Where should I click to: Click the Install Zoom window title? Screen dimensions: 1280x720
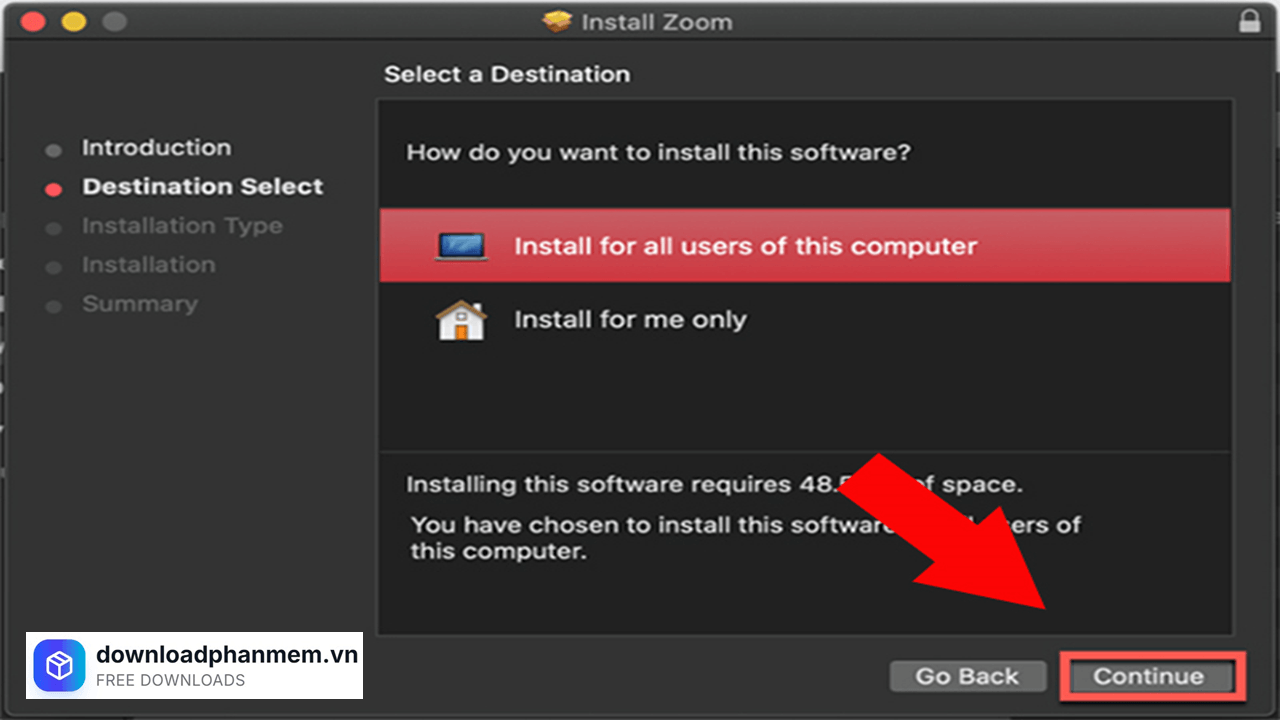point(656,21)
